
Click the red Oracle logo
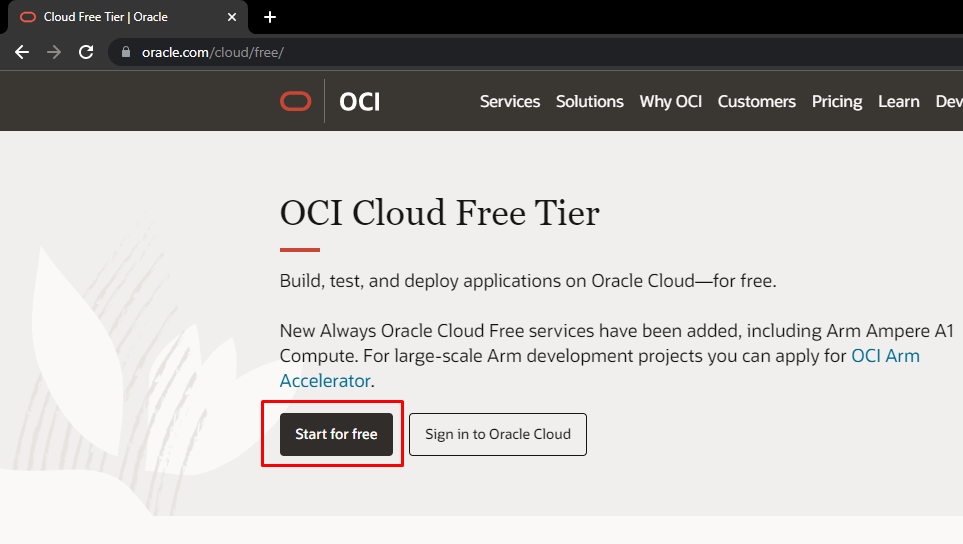[x=295, y=101]
